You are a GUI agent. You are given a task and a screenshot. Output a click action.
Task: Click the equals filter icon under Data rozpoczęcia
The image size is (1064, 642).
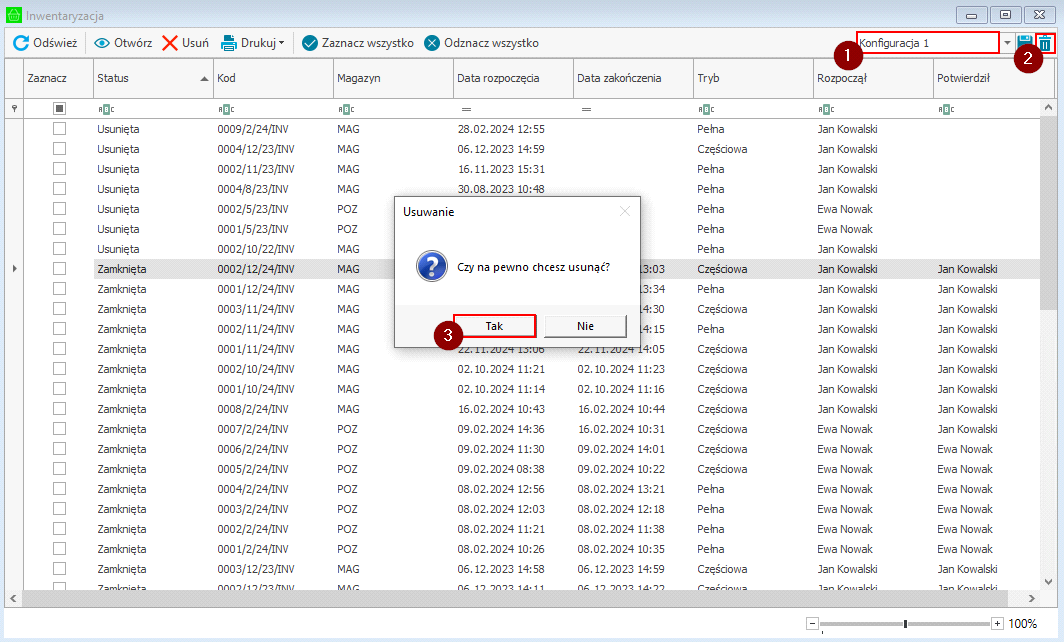coord(466,109)
